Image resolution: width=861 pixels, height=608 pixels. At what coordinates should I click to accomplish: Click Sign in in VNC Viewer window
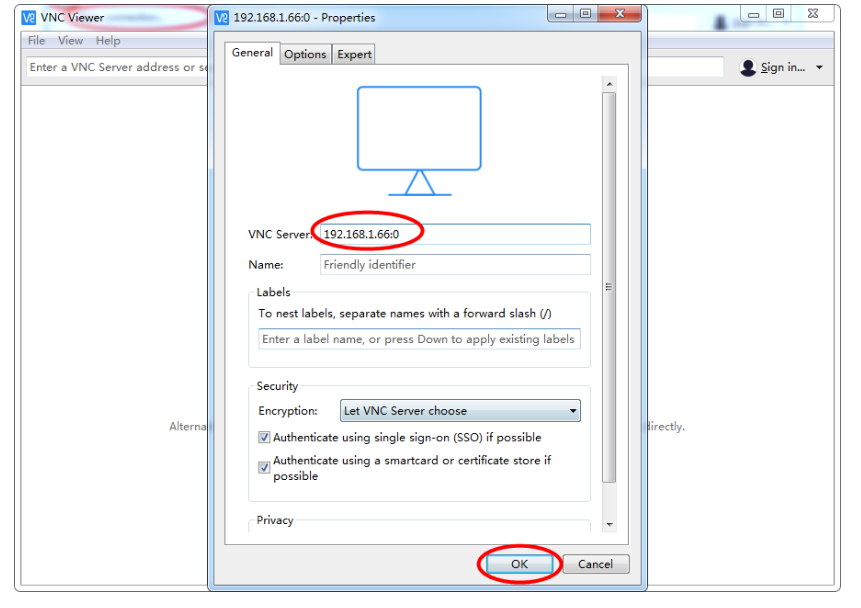click(x=782, y=67)
